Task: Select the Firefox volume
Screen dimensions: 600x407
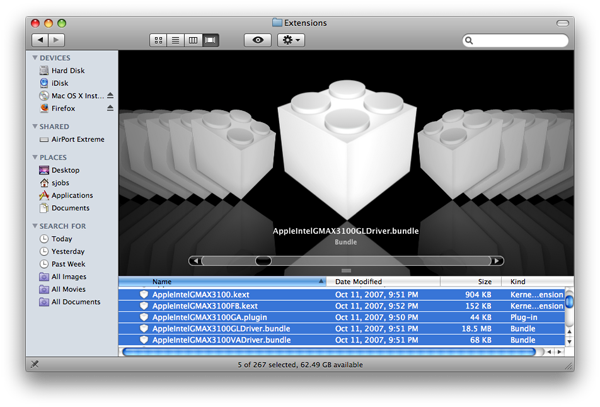Action: pos(57,108)
